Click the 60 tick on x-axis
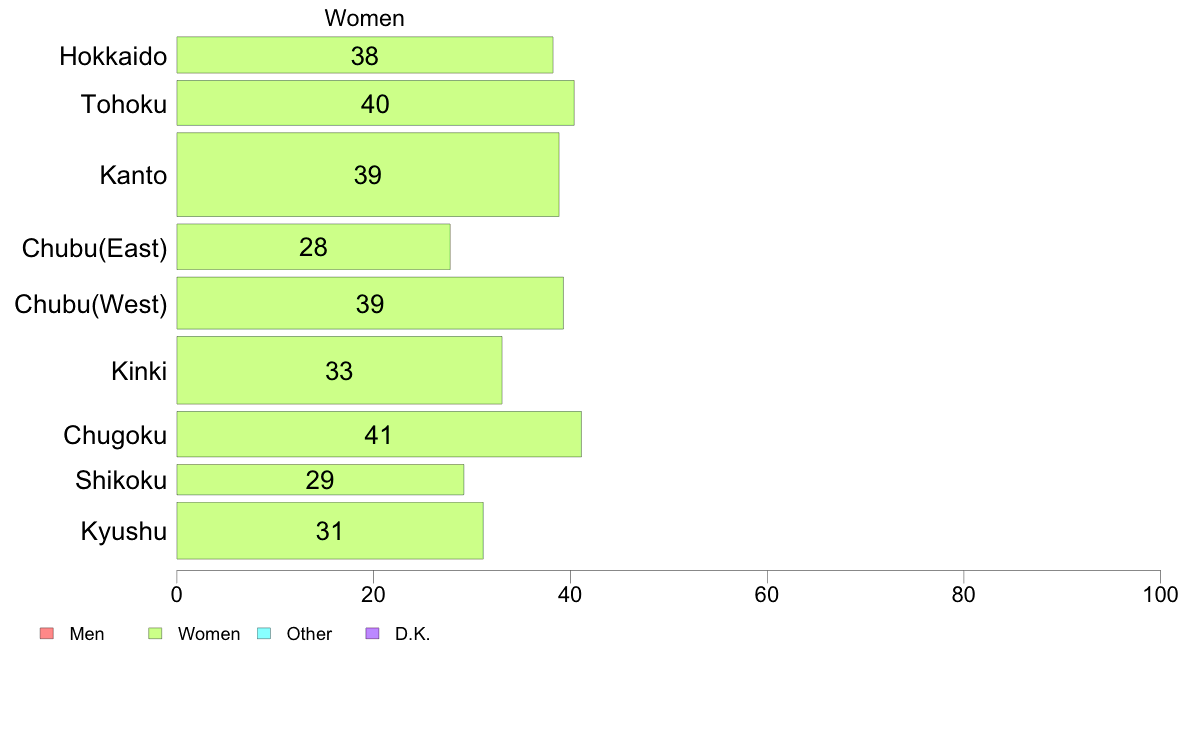 tap(767, 595)
